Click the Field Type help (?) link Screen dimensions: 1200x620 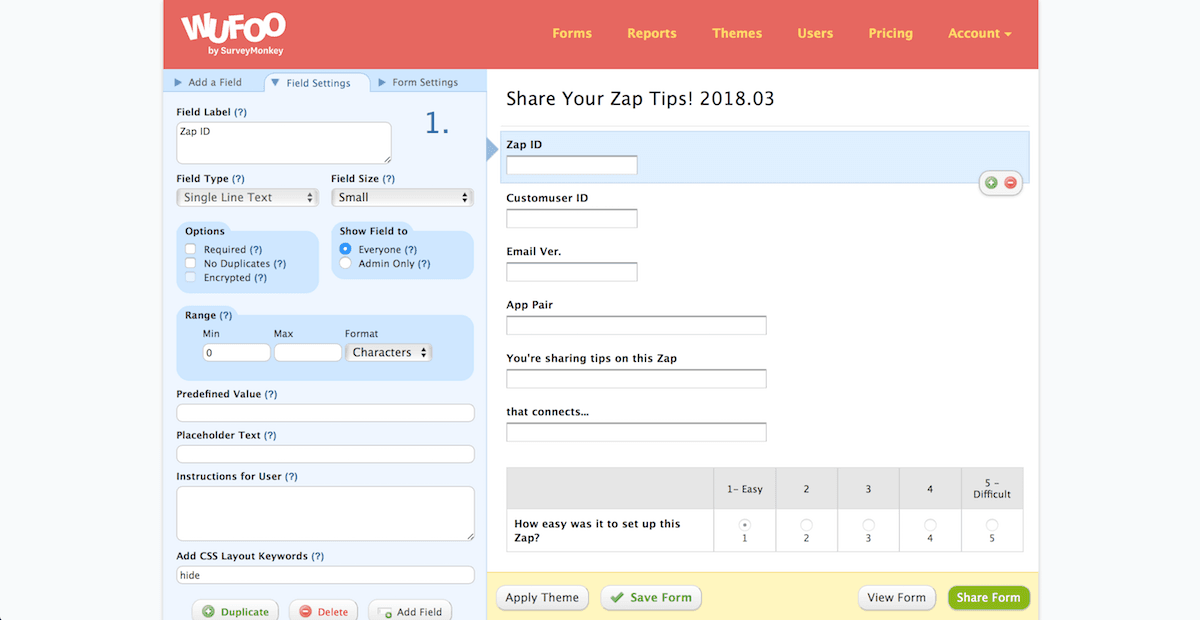[x=239, y=179]
